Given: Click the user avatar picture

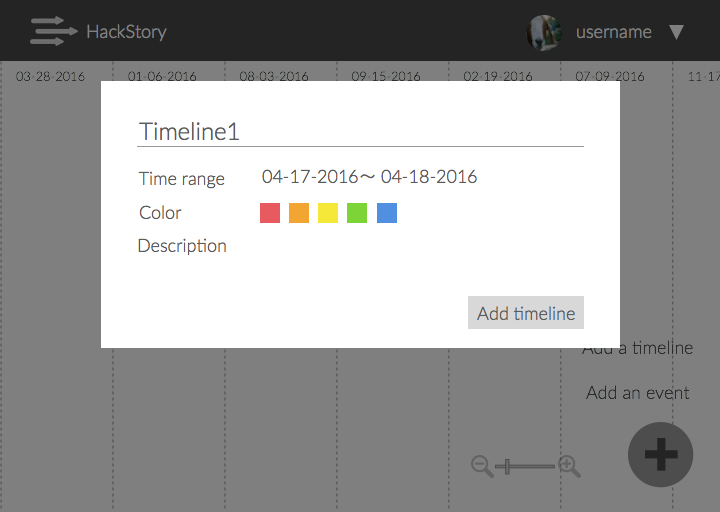Looking at the screenshot, I should point(544,32).
